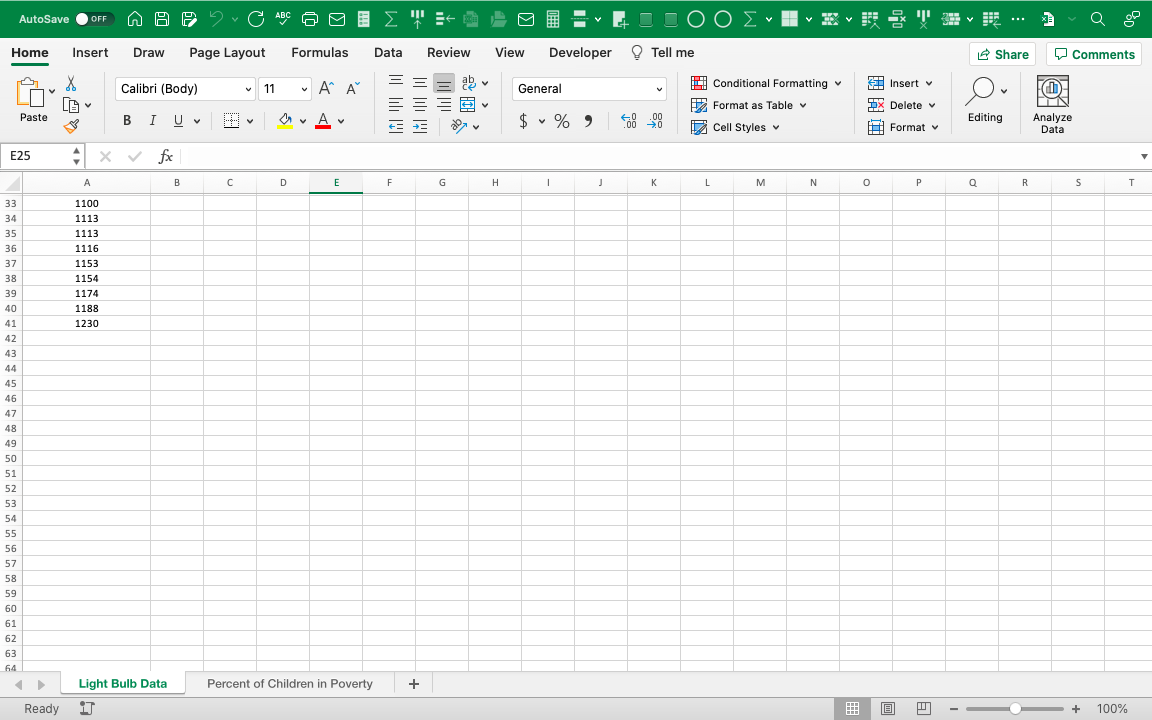Click Tell me search field
1152x720 pixels.
(x=663, y=53)
